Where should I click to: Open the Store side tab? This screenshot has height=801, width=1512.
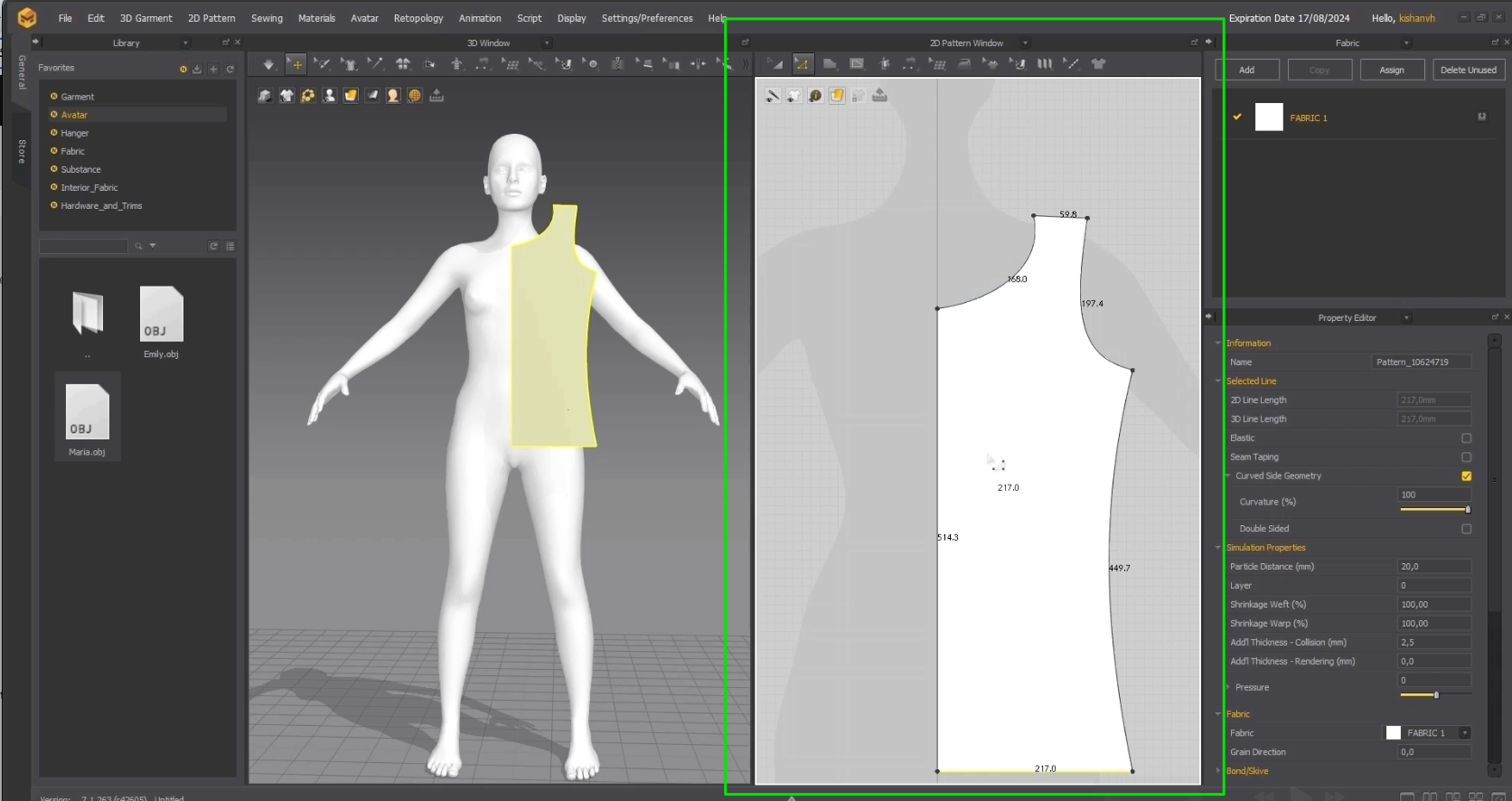(22, 151)
